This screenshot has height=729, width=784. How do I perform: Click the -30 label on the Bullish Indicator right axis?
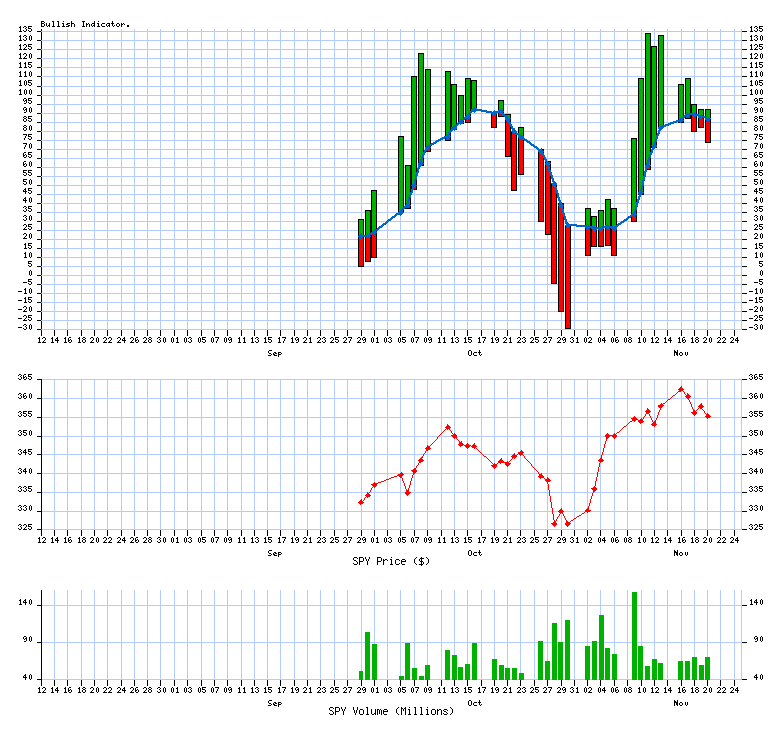757,328
